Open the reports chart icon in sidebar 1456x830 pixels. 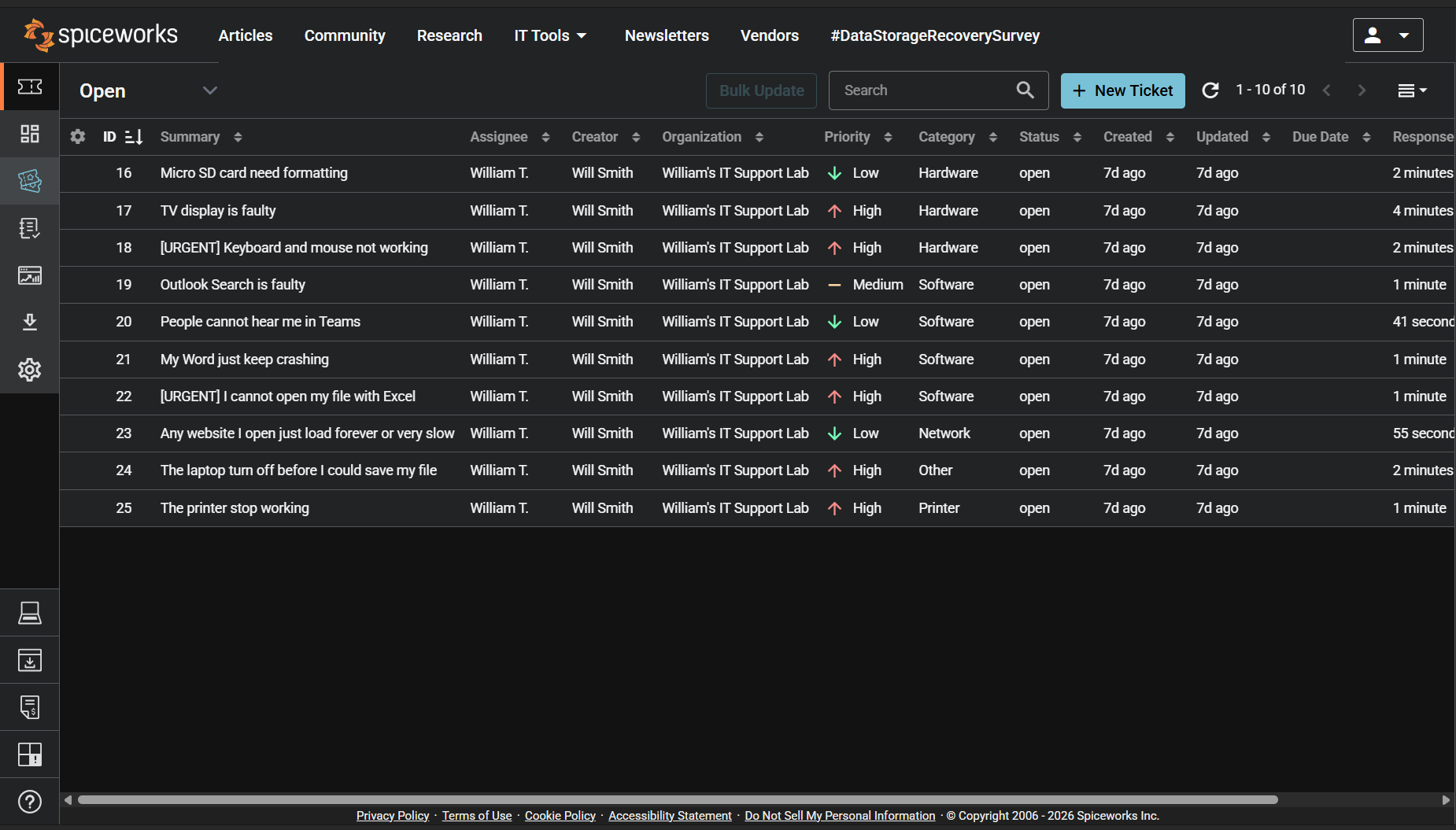pos(29,275)
